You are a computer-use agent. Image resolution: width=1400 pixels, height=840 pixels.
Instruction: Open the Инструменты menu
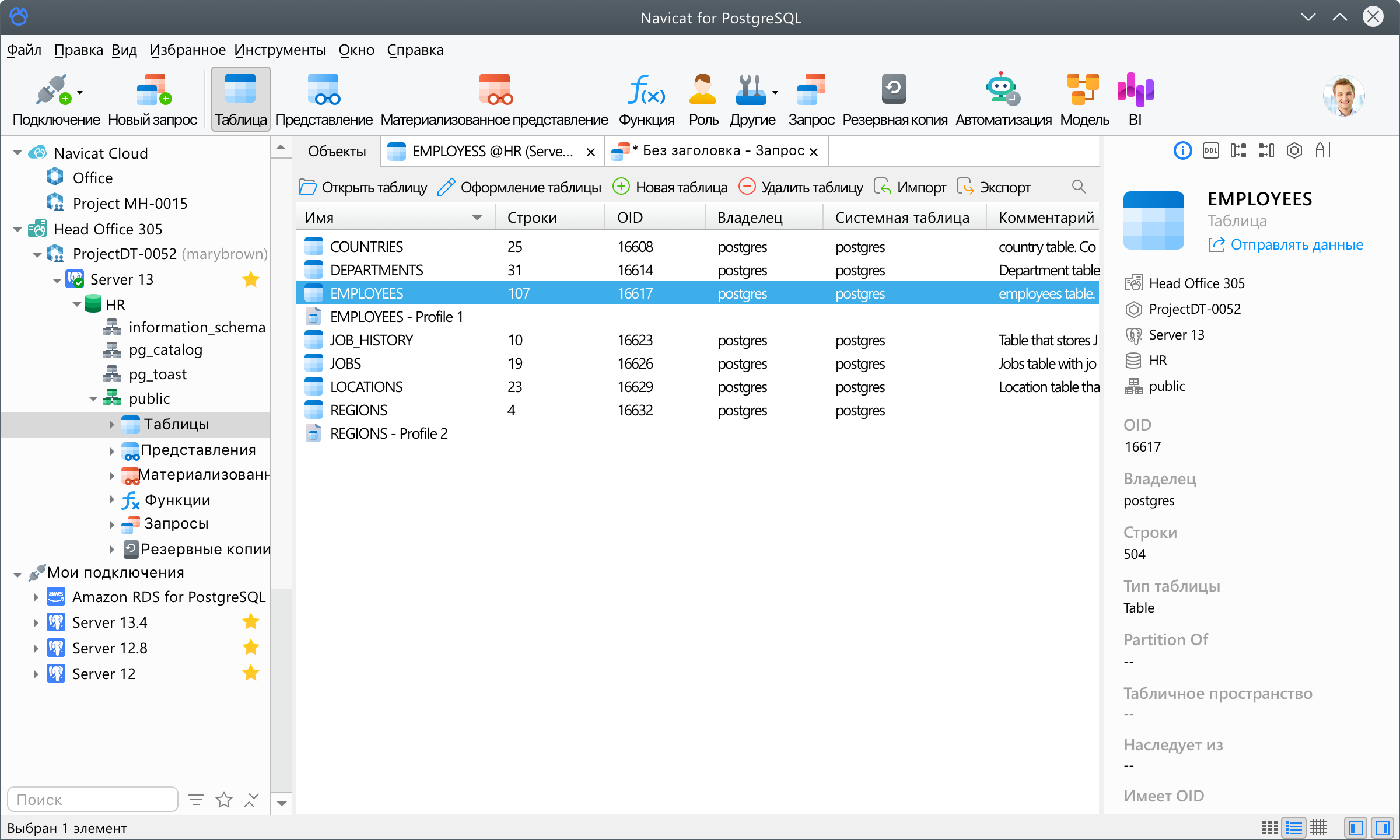(280, 50)
